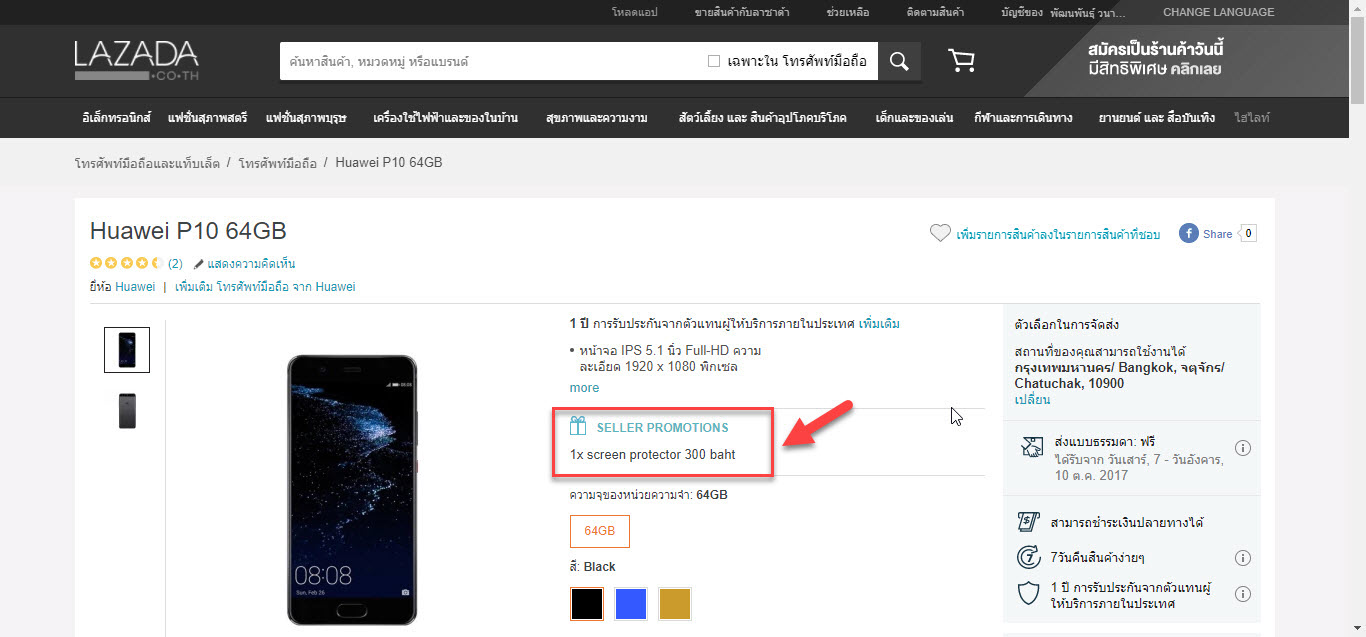Click ช่วยเหลือ help link
1366x637 pixels.
(x=848, y=13)
